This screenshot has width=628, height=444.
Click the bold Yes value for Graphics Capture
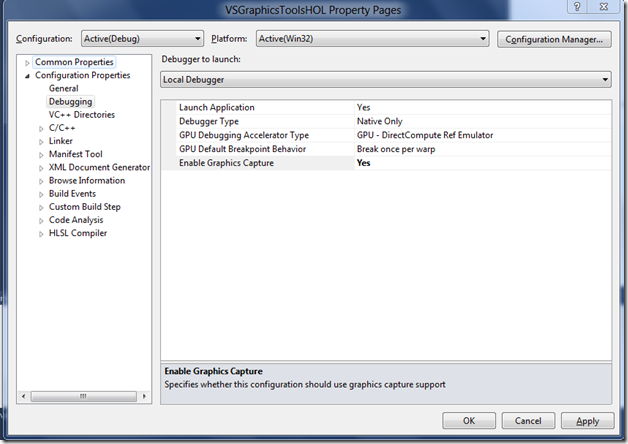point(364,163)
